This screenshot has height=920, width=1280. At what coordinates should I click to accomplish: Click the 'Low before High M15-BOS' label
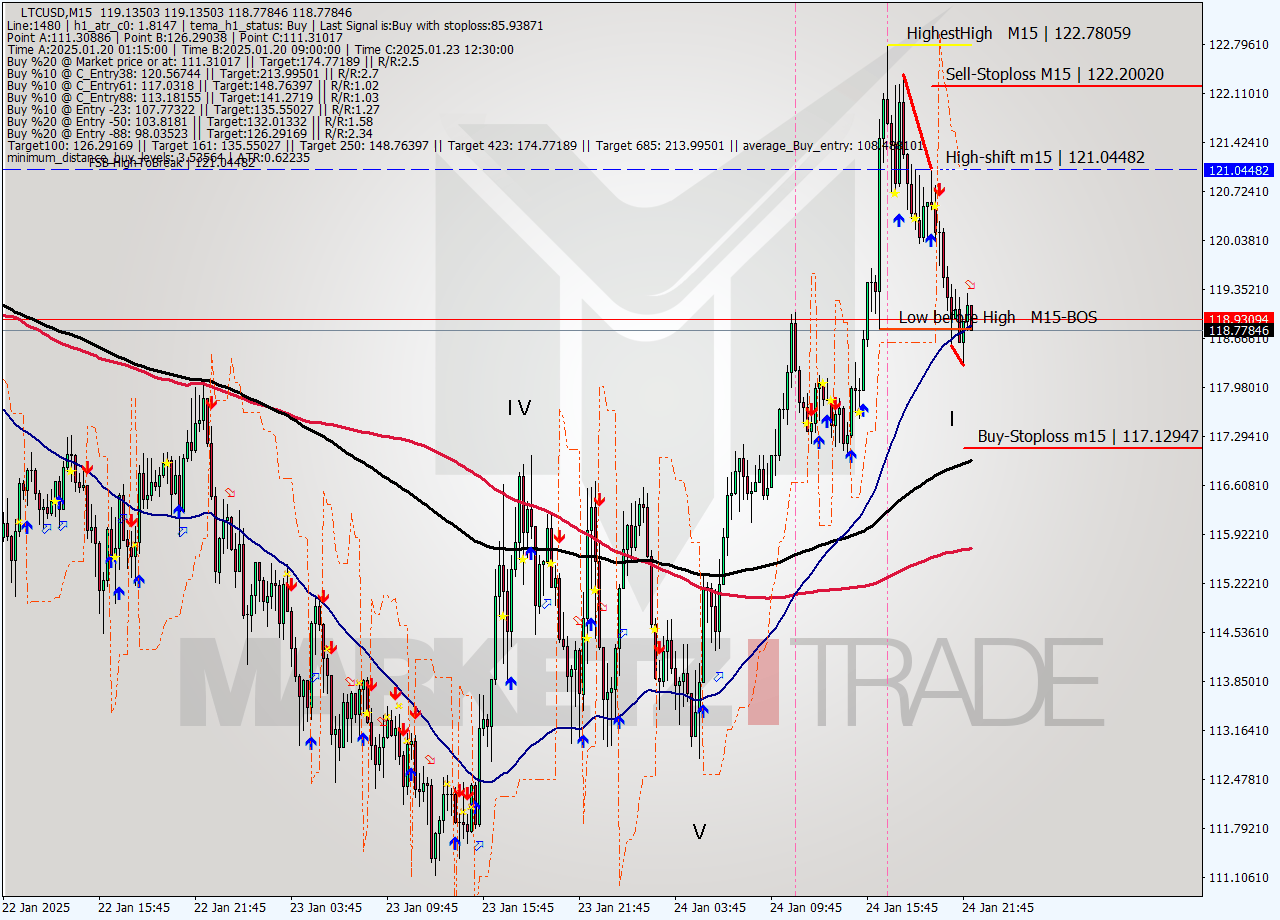tap(997, 317)
